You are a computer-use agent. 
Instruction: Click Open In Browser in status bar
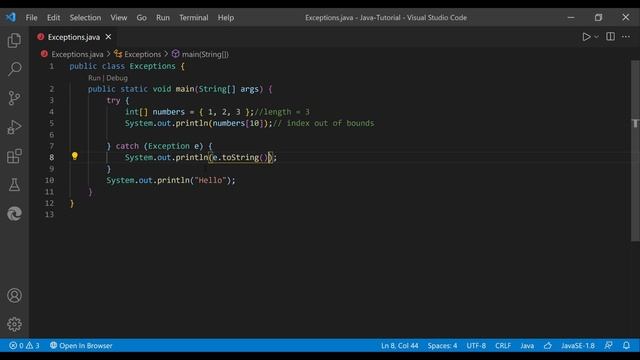(81, 345)
